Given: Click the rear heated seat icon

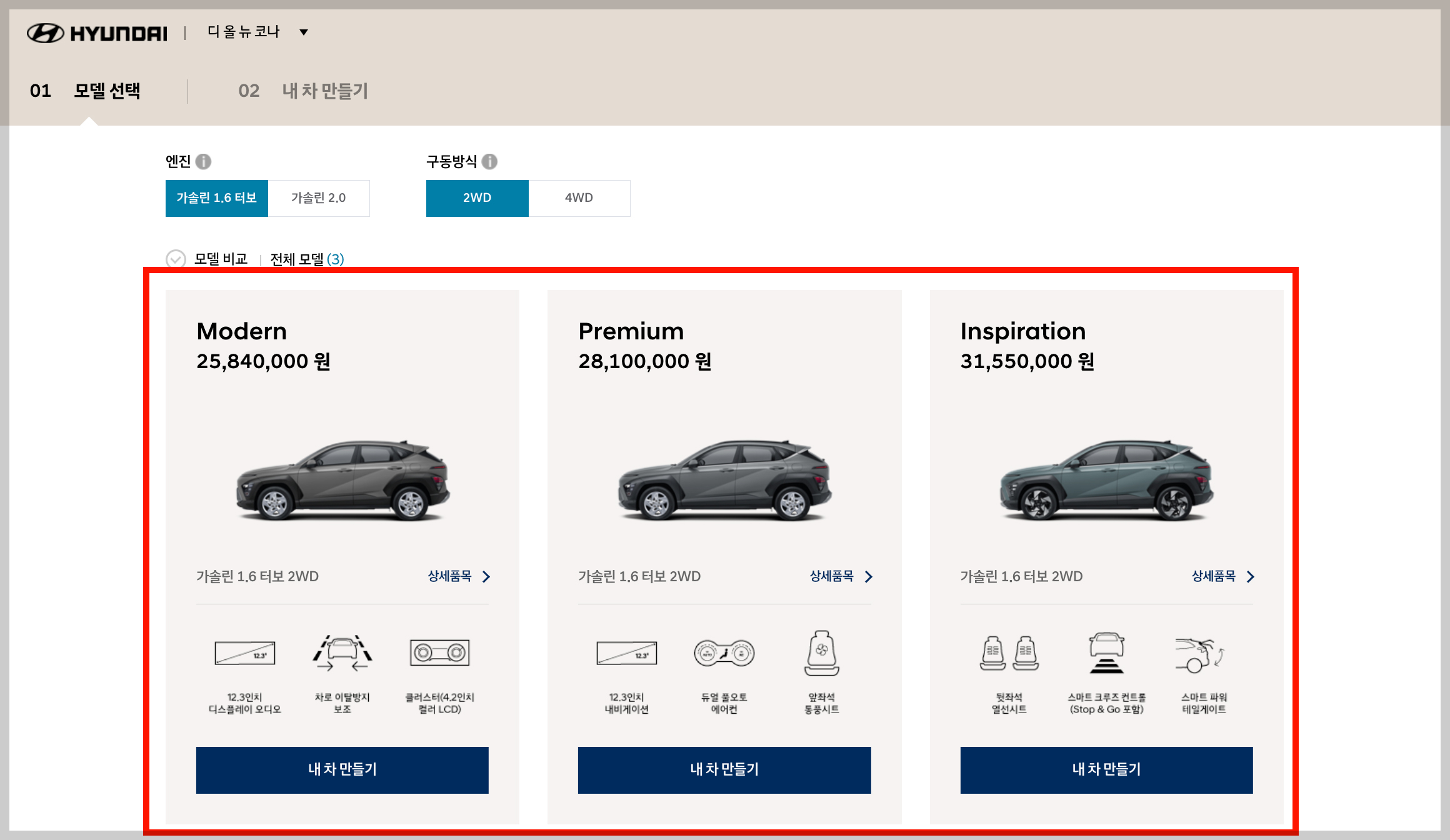Looking at the screenshot, I should click(x=1009, y=653).
